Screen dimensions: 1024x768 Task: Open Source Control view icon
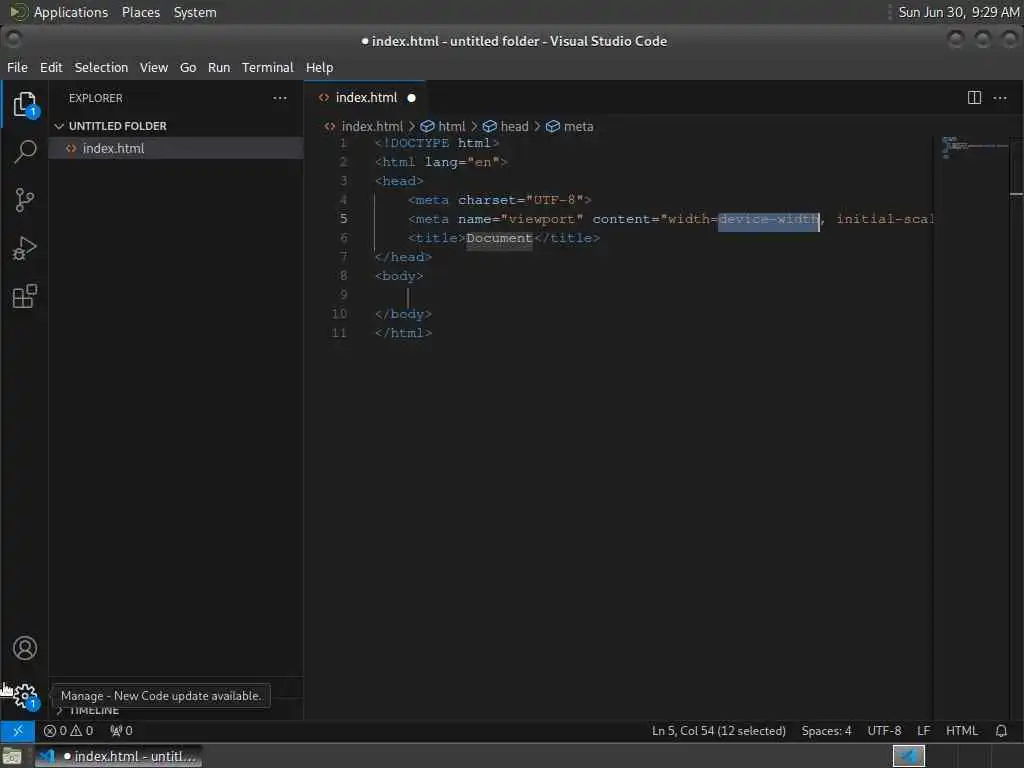click(25, 200)
